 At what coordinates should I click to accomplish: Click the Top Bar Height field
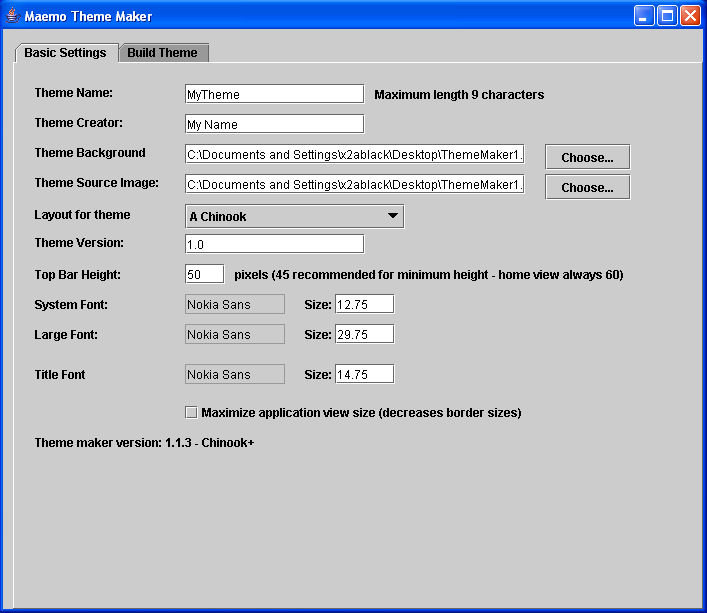(x=204, y=274)
